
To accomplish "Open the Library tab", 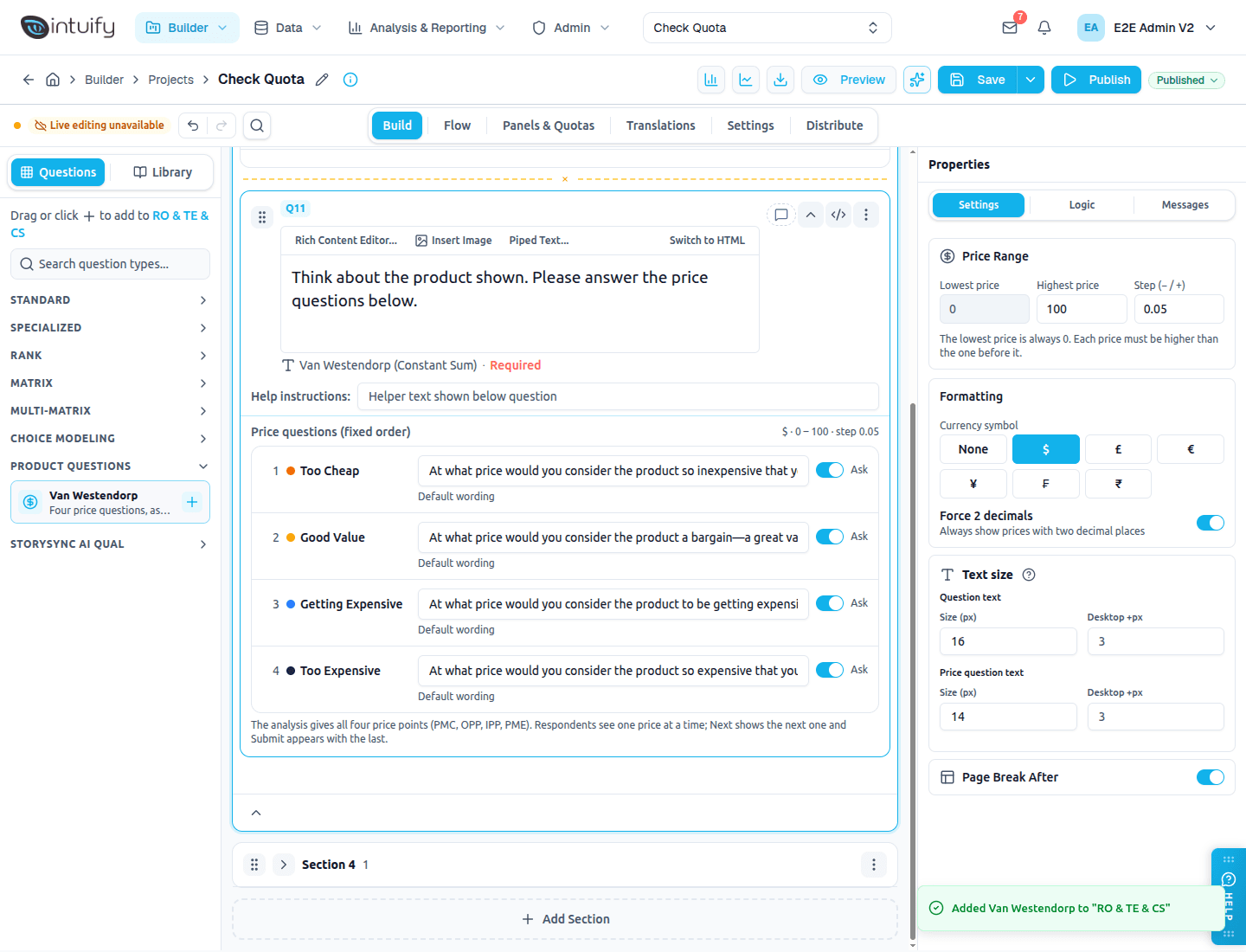I will 163,172.
